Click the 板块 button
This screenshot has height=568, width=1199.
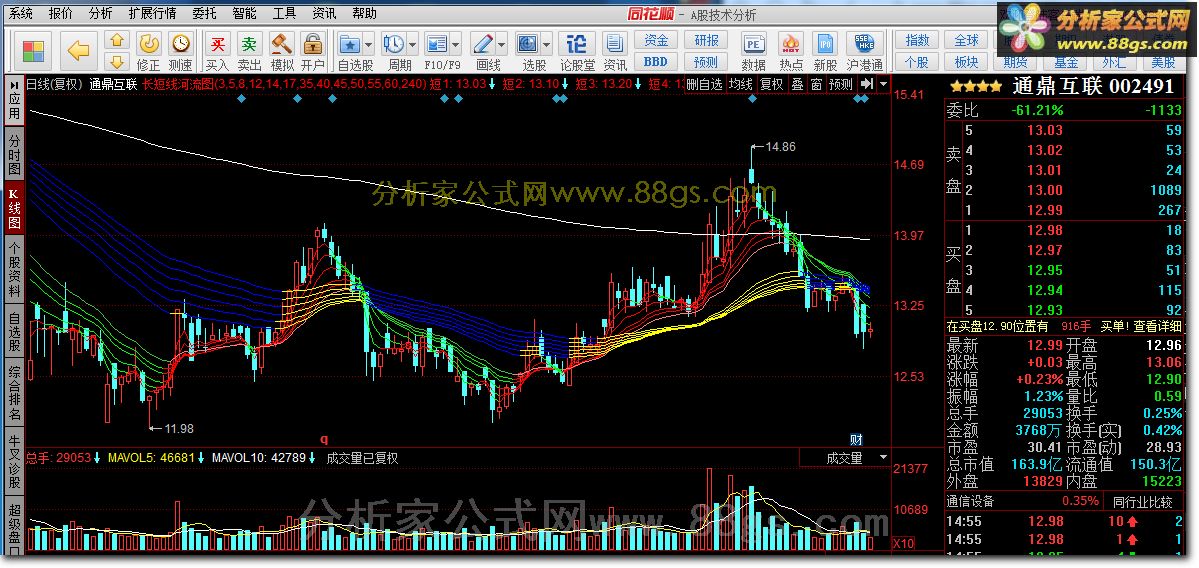point(967,61)
